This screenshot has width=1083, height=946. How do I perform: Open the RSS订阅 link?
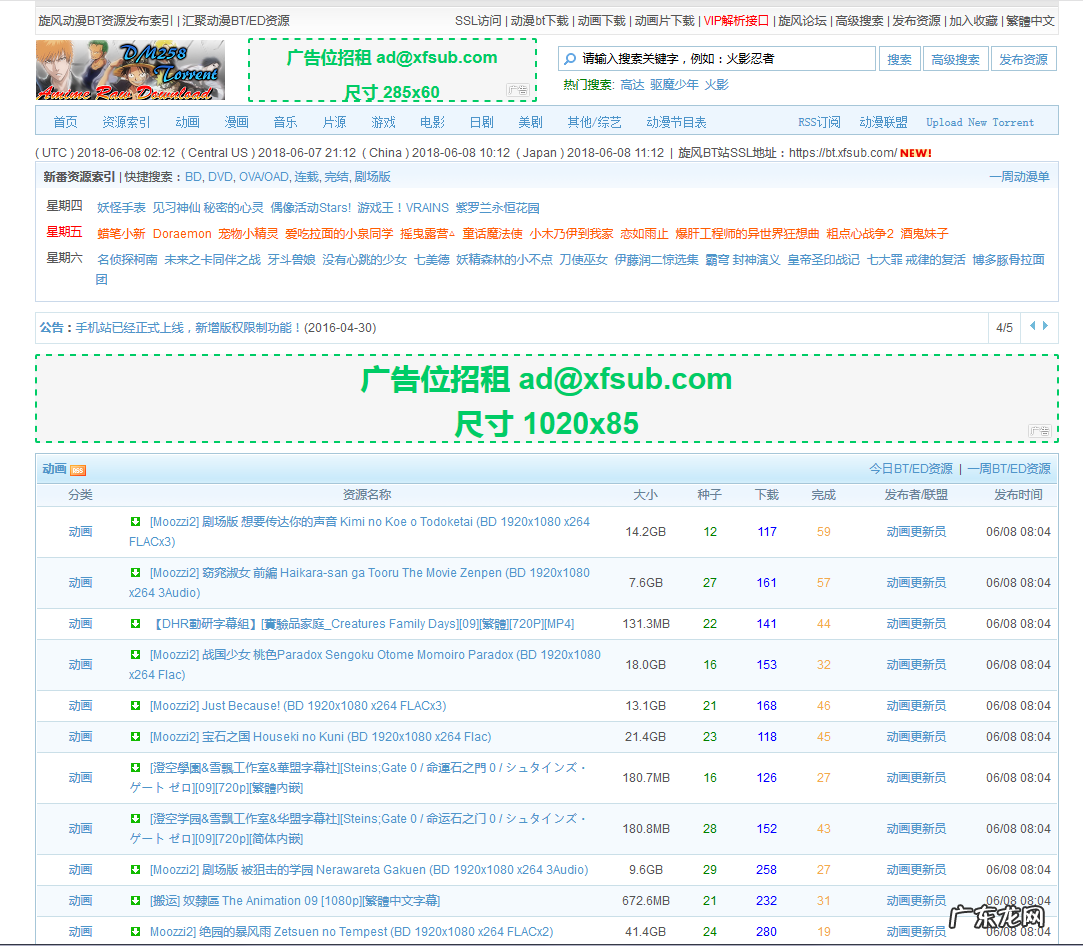[819, 122]
